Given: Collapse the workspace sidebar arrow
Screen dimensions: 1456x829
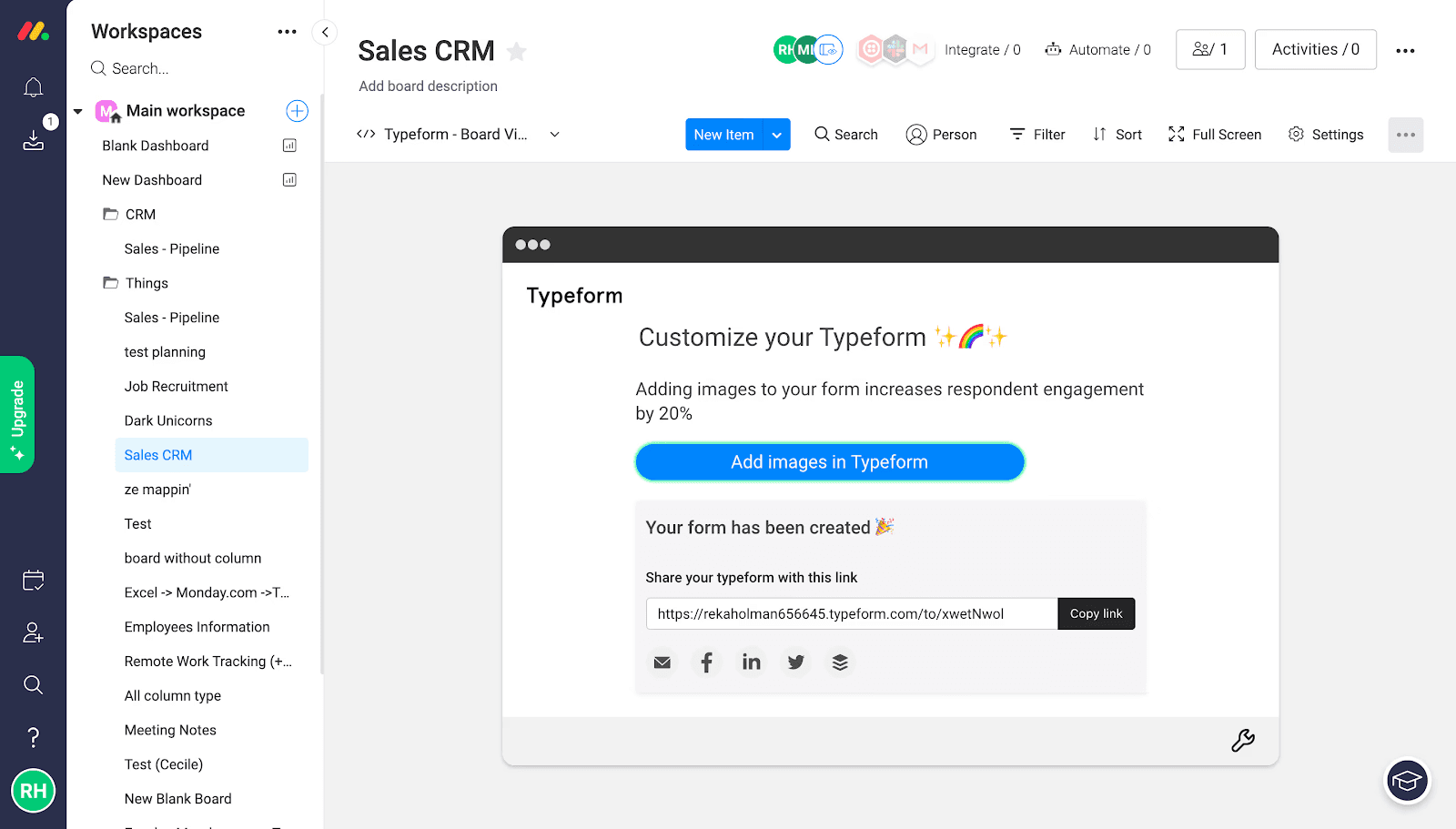Looking at the screenshot, I should [325, 32].
